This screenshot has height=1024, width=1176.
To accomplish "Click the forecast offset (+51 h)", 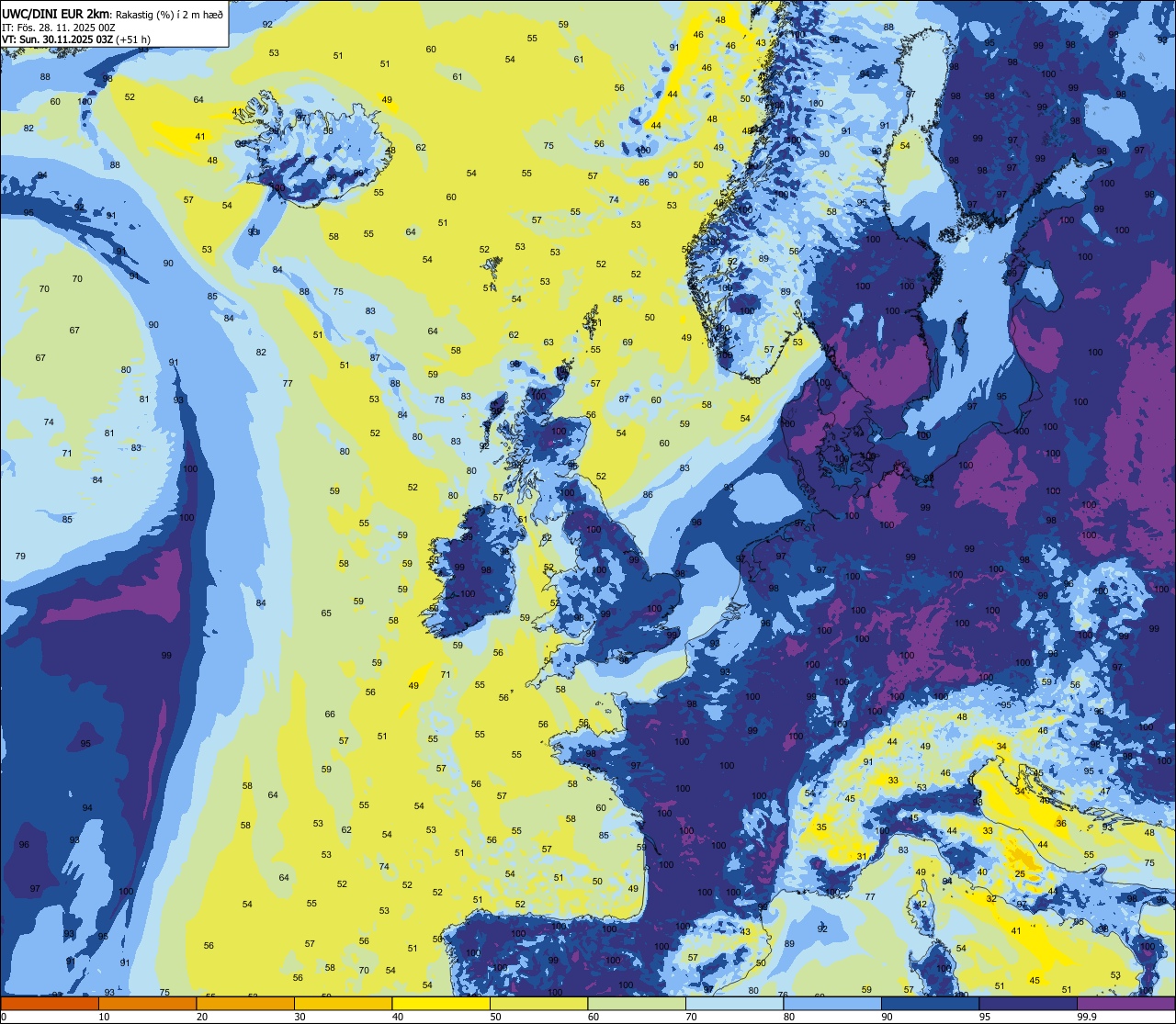I will pos(133,39).
